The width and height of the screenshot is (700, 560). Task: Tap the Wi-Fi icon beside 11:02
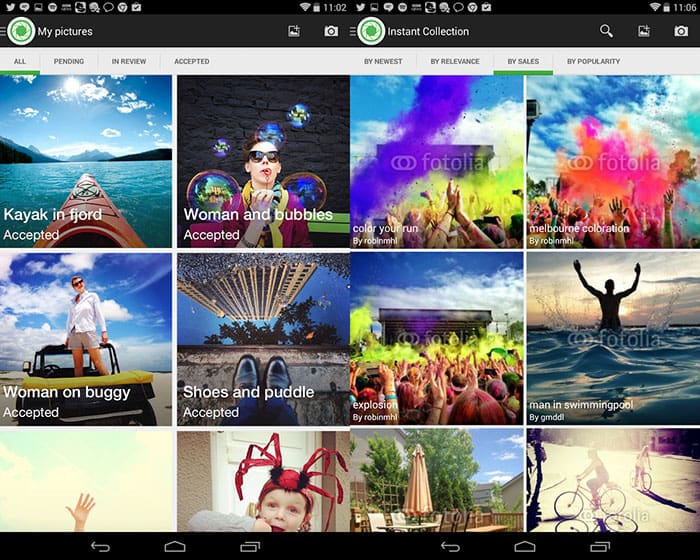click(x=305, y=7)
